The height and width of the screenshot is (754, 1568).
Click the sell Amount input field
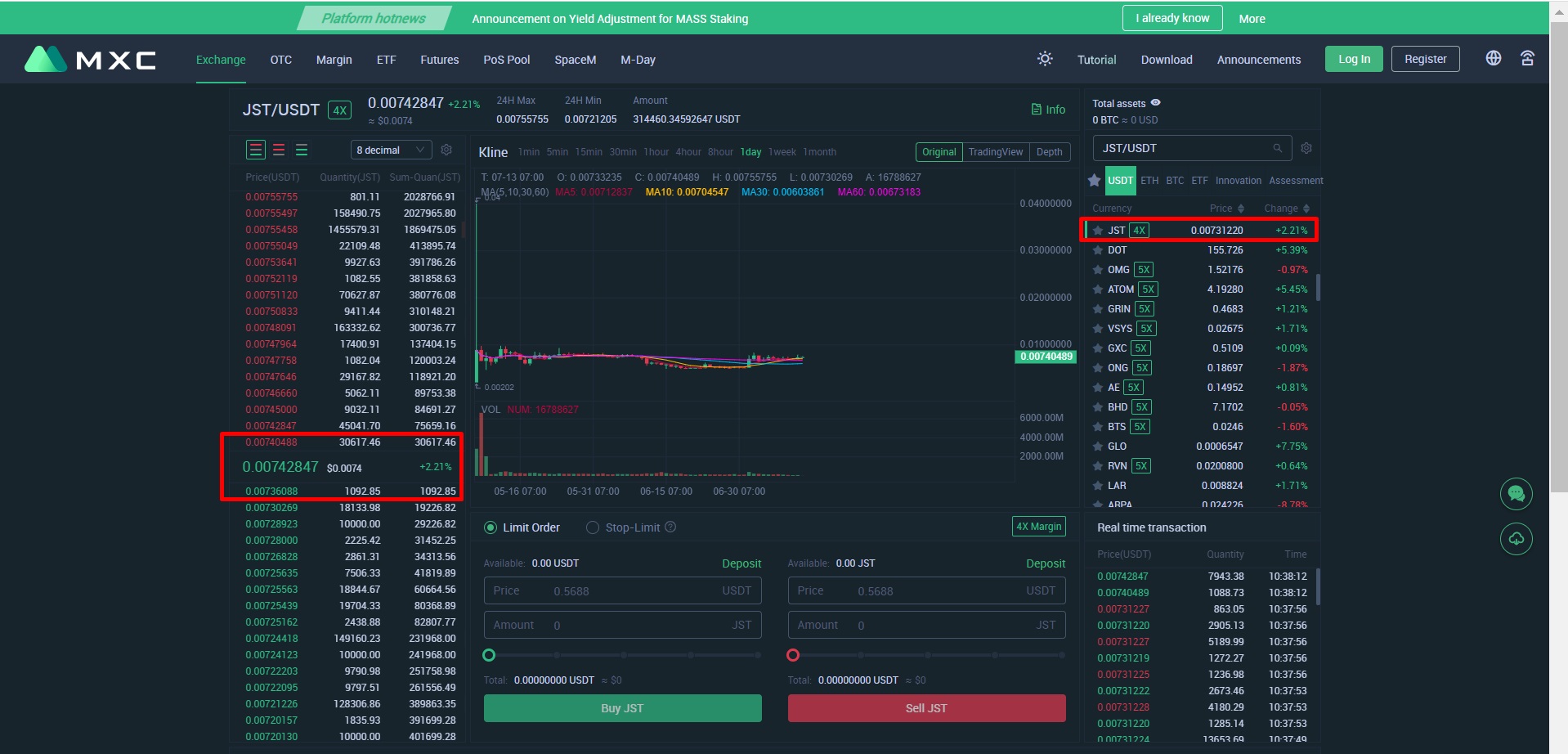(x=926, y=625)
